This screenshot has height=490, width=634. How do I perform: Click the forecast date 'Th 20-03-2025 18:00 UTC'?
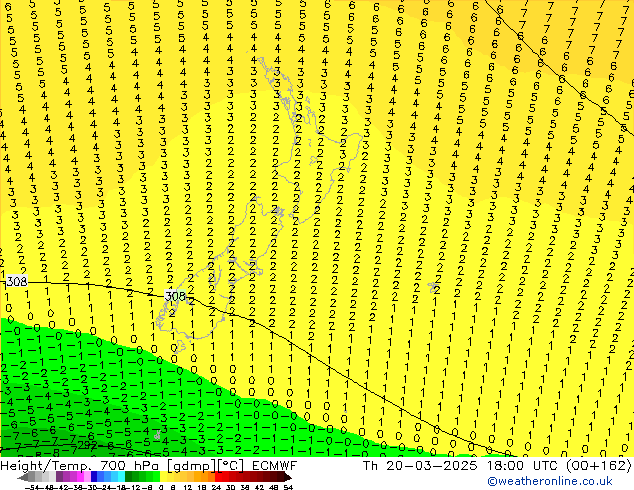(462, 466)
